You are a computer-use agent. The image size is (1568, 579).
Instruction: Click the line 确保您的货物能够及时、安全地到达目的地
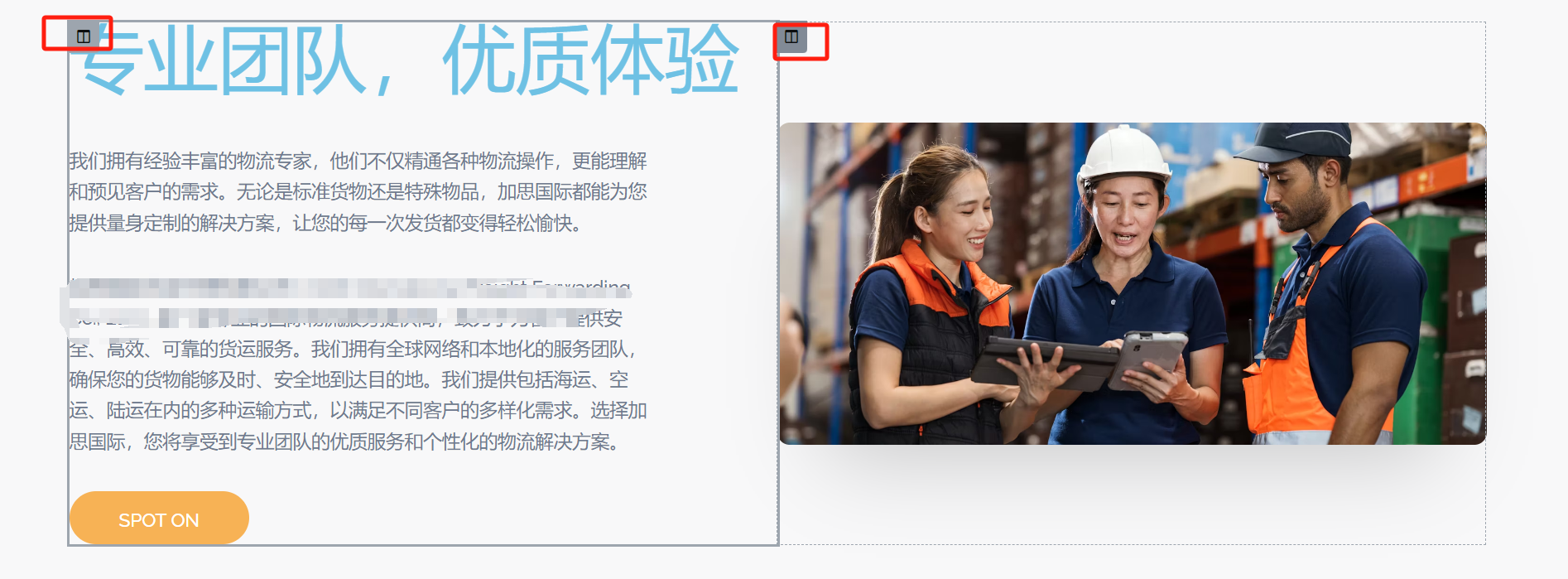(x=349, y=379)
